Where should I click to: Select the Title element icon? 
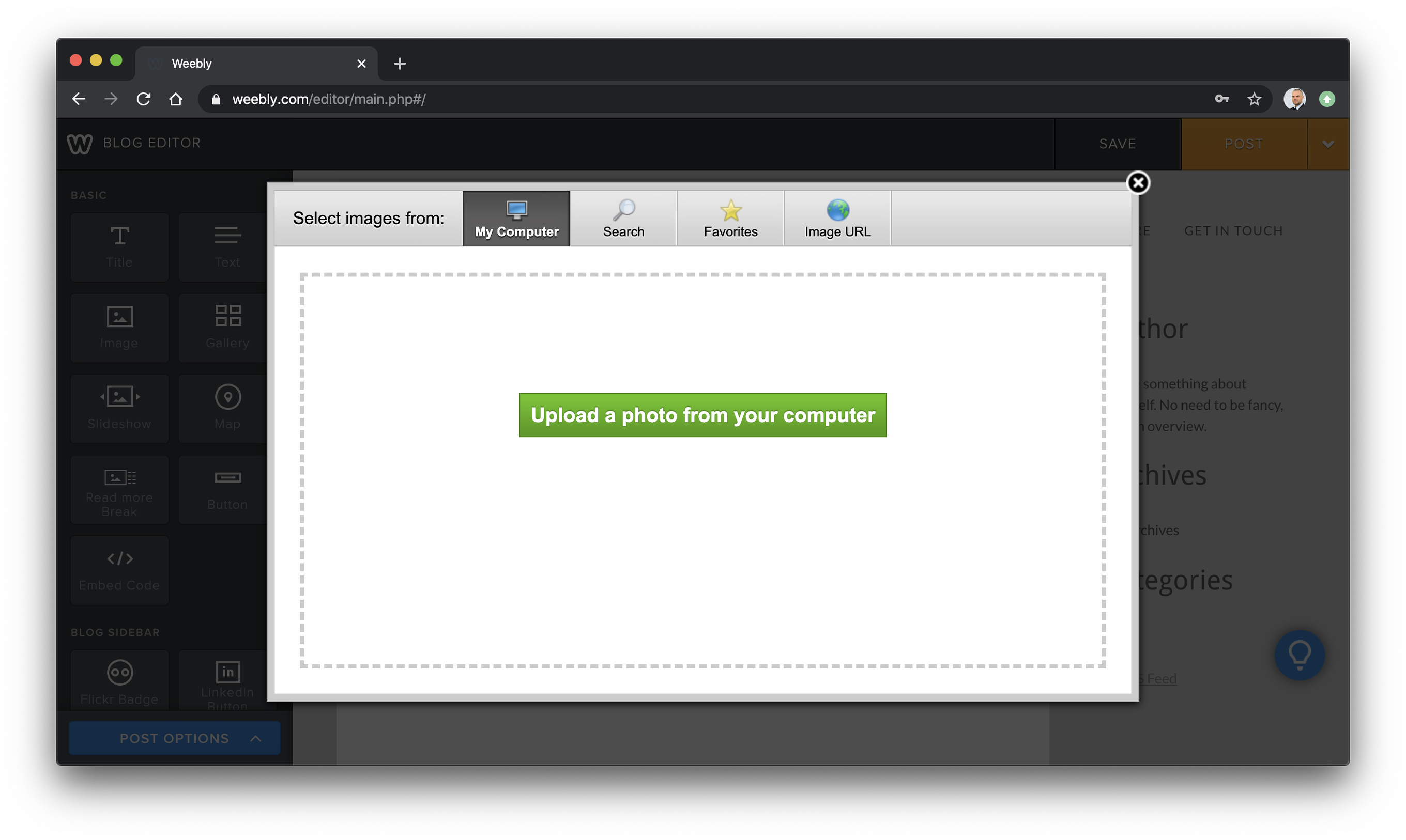tap(119, 247)
